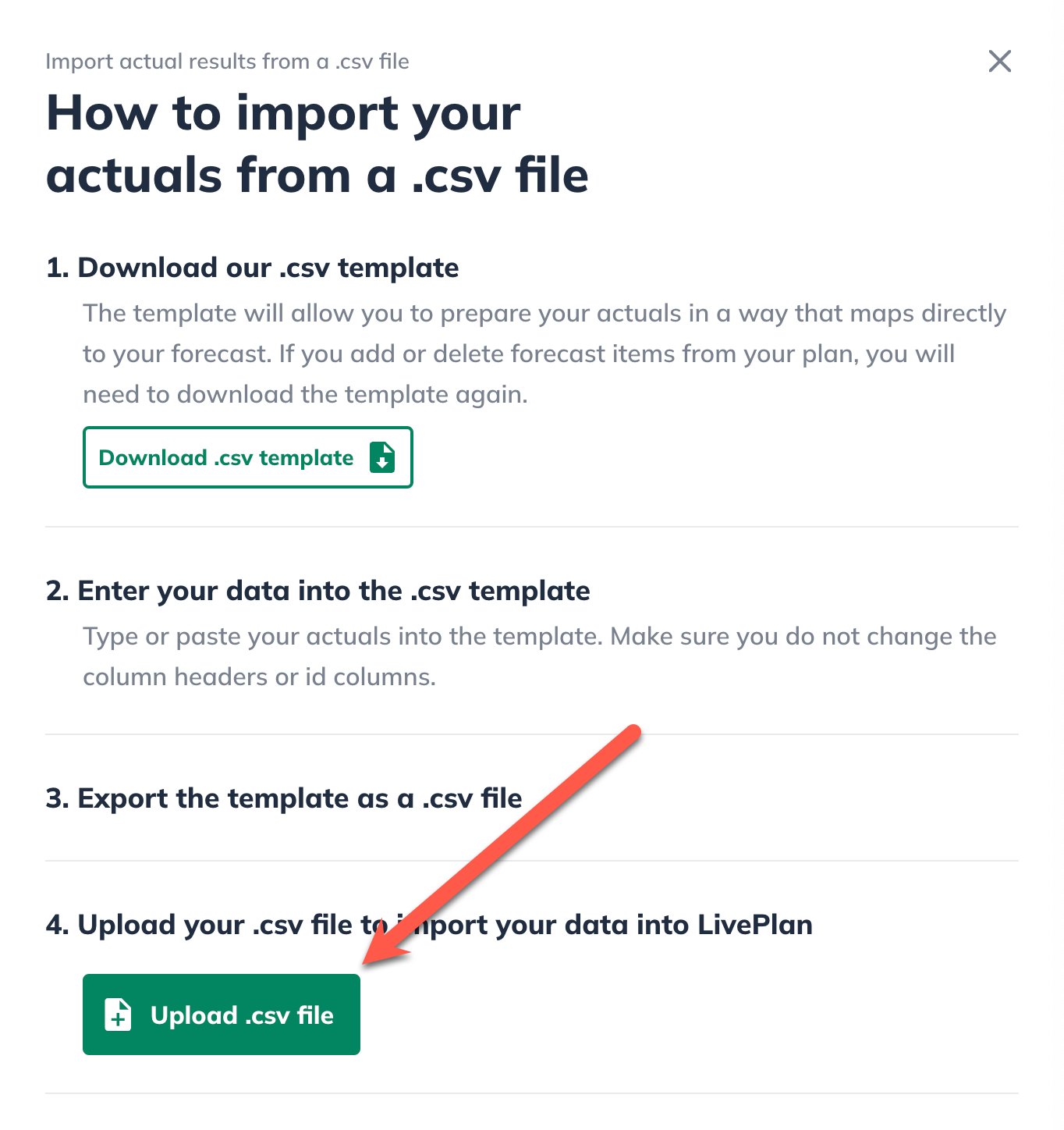Expand step 2 Enter your data heading
The image size is (1064, 1130).
point(317,591)
